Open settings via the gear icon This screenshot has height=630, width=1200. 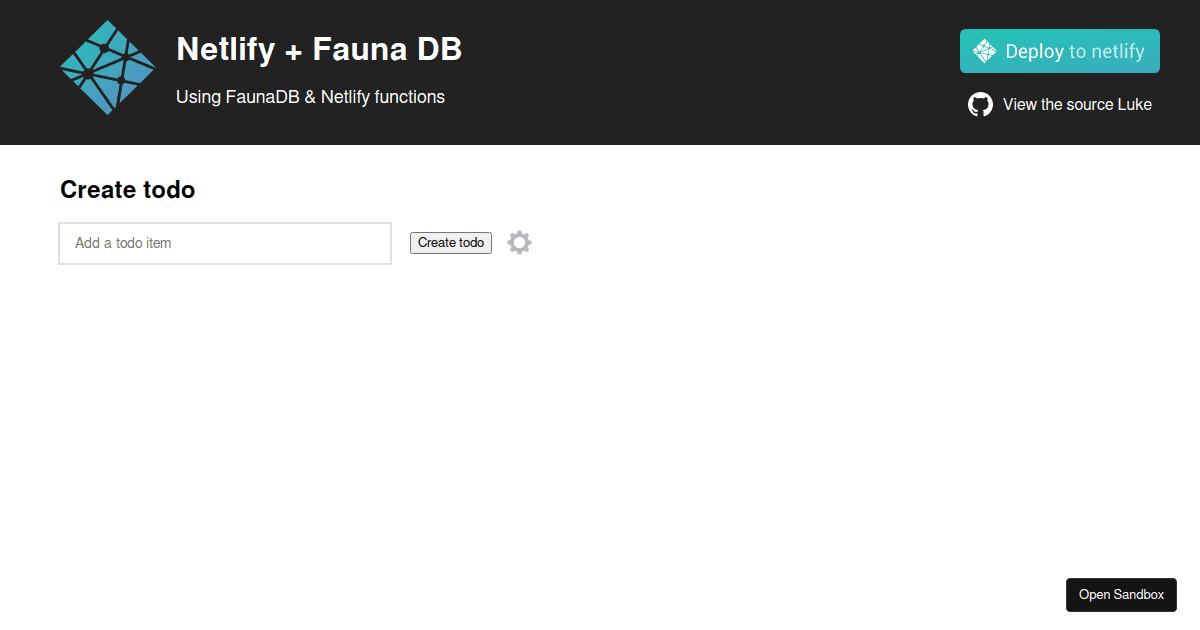(519, 242)
